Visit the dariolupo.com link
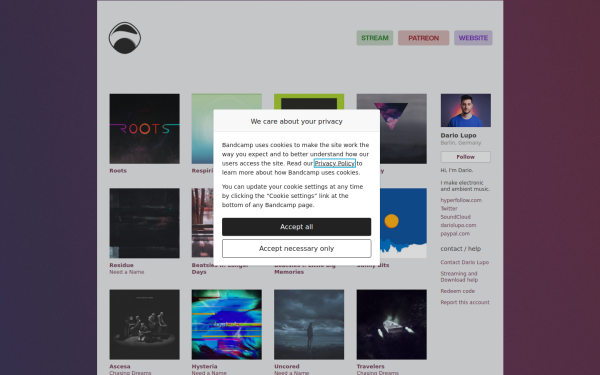600x375 pixels. point(458,225)
